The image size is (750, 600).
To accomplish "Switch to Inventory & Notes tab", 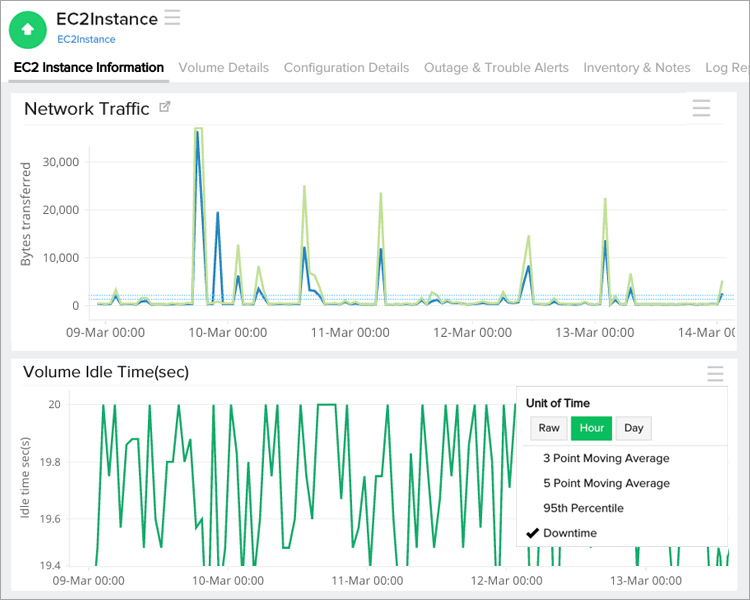I will pyautogui.click(x=637, y=67).
